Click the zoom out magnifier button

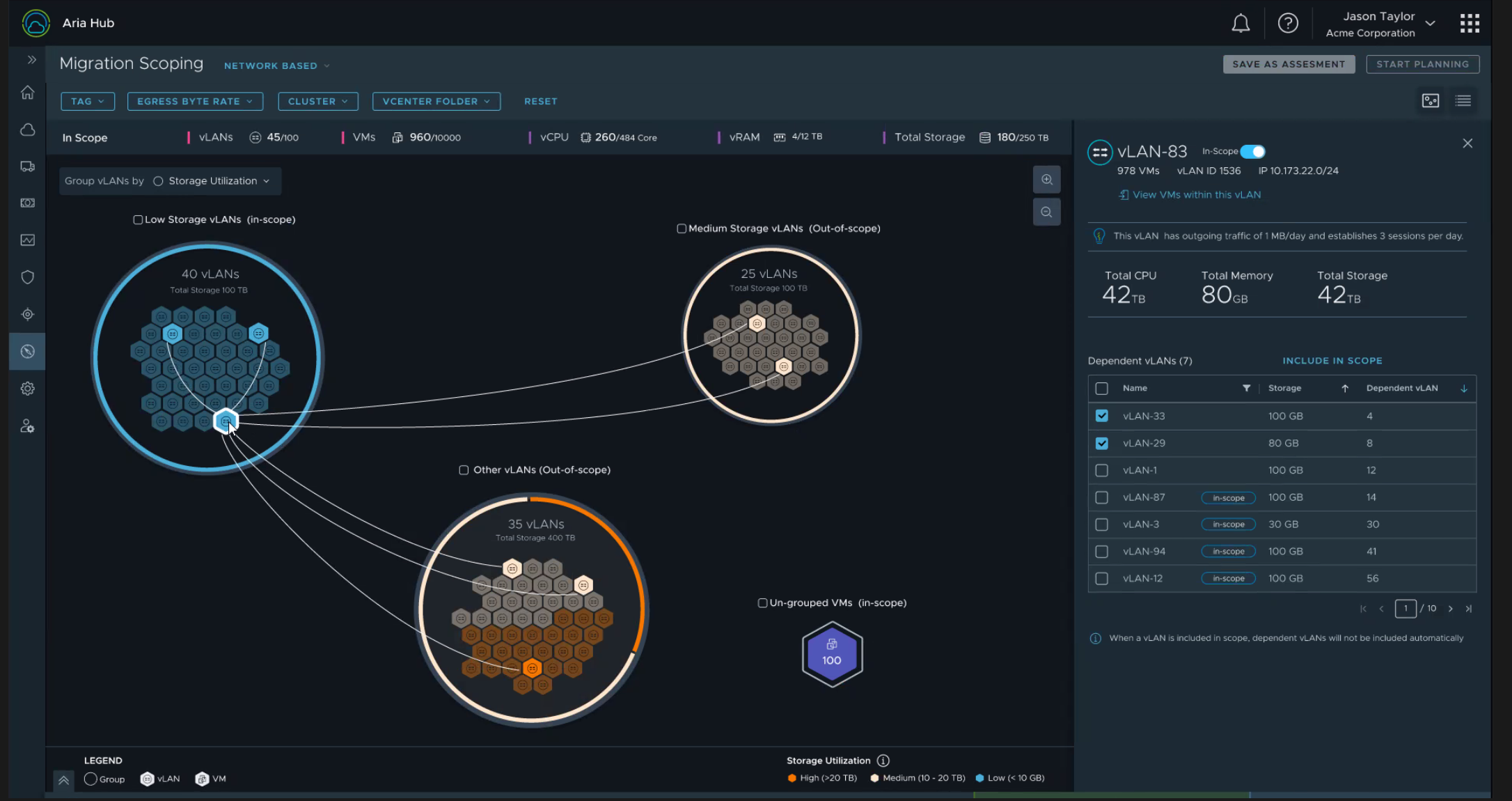click(x=1046, y=212)
